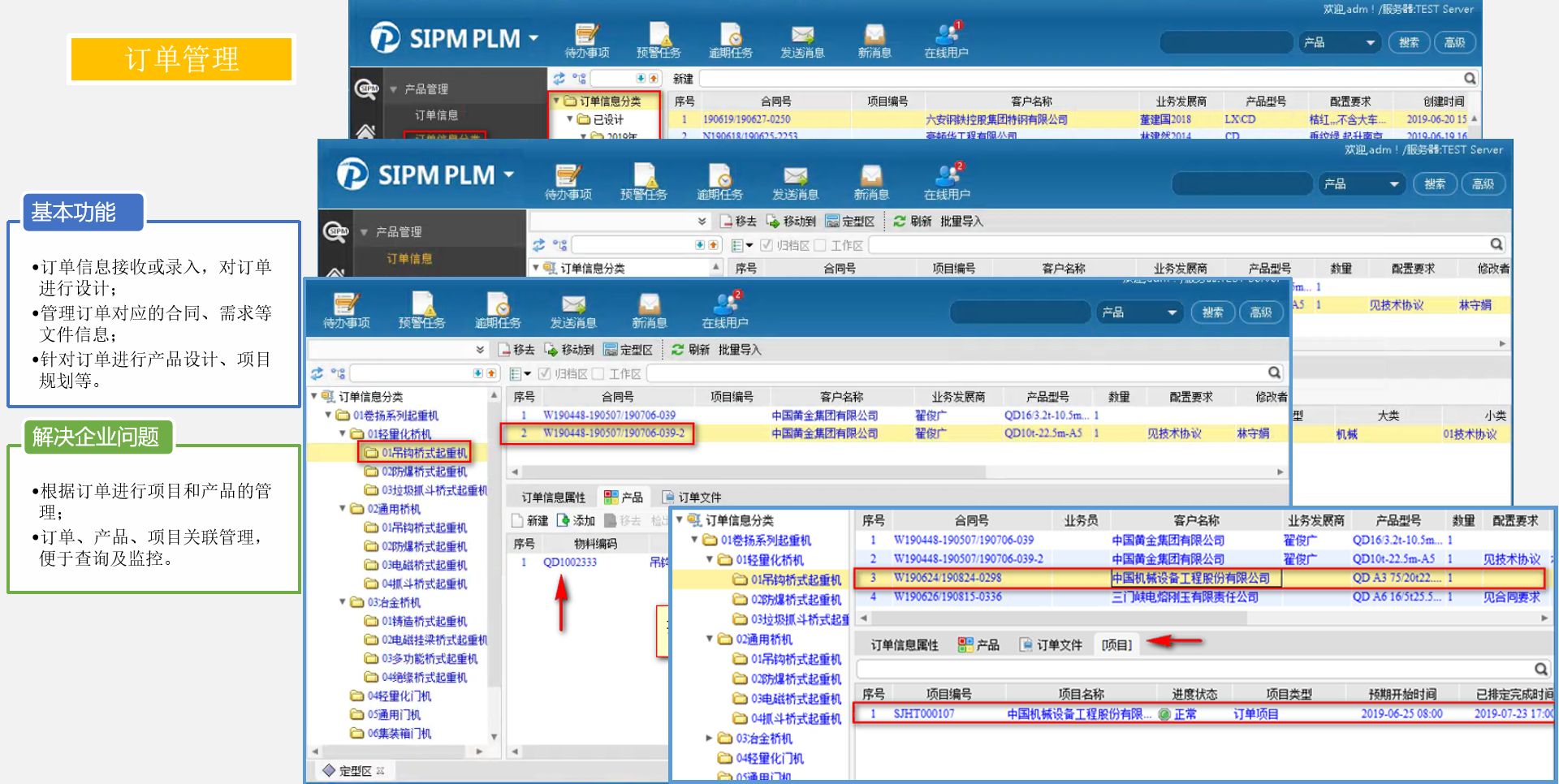Select the 定型区 tab at bottom left

[354, 770]
